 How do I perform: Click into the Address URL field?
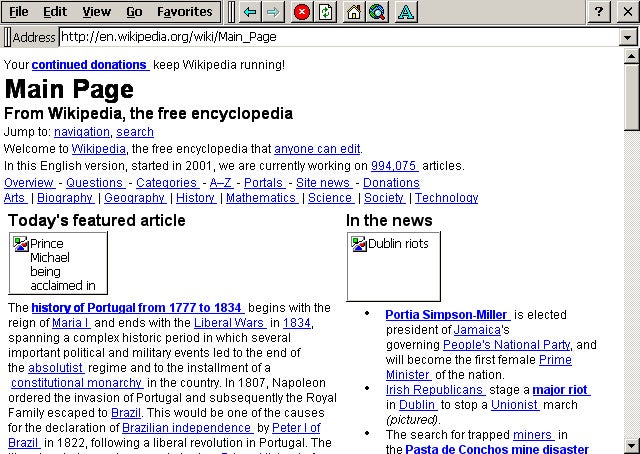pos(339,37)
